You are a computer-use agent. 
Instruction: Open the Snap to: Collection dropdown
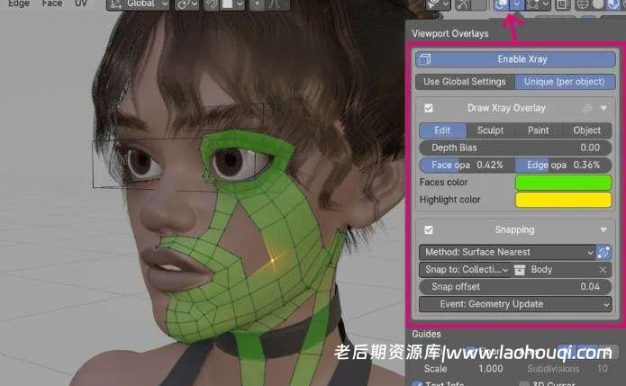click(465, 270)
